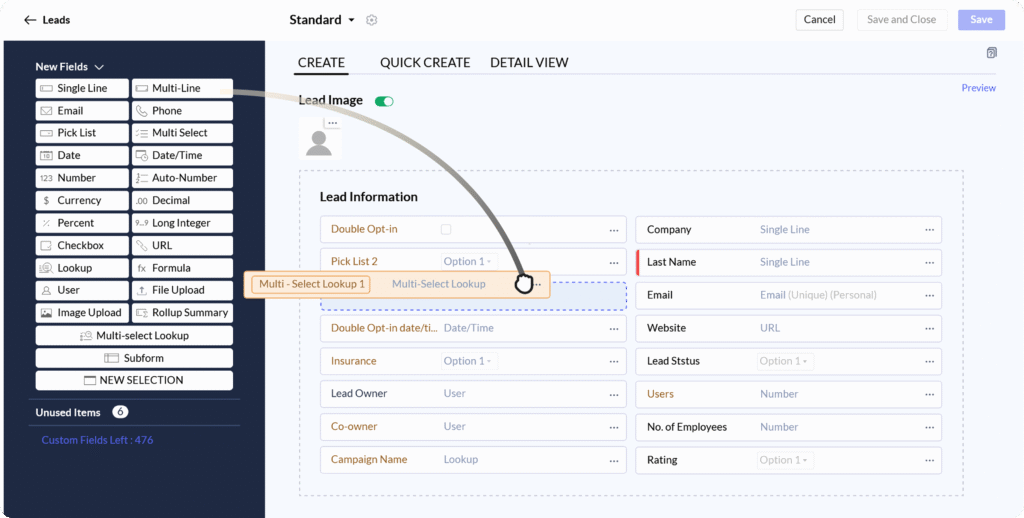Select the Image Upload new field
Viewport: 1024px width, 518px height.
pyautogui.click(x=82, y=313)
